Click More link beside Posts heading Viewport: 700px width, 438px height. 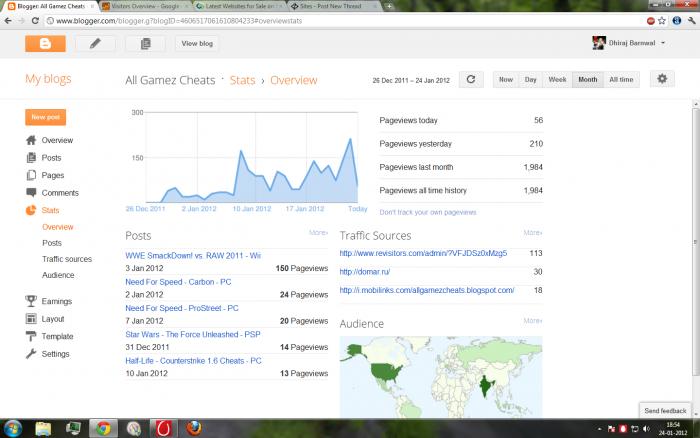(x=318, y=233)
